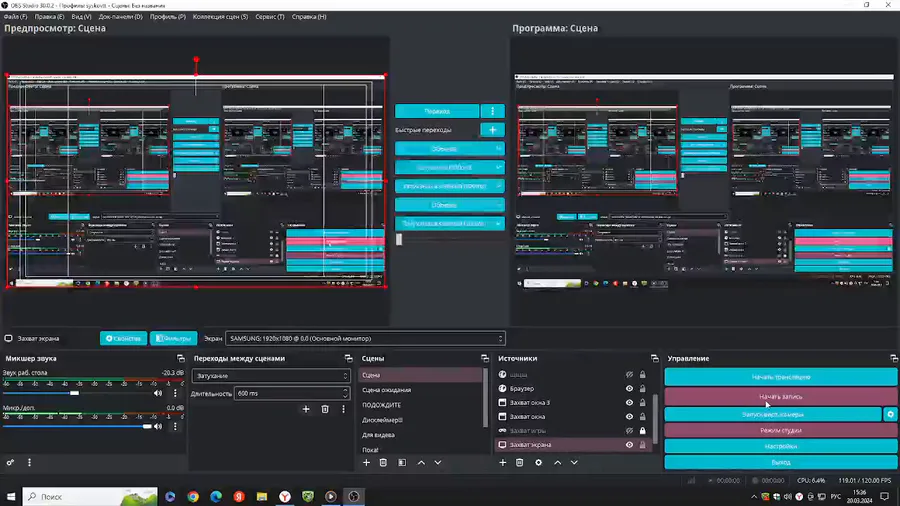Toggle visibility of Браузер source
Viewport: 900px width, 506px height.
coord(630,388)
